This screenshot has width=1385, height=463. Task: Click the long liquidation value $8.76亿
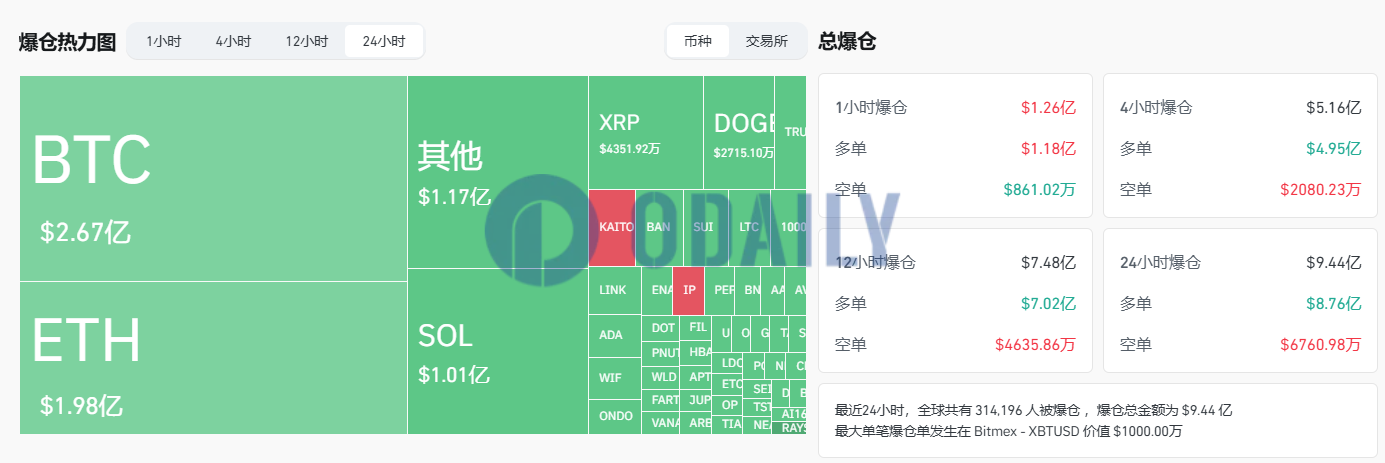(x=1334, y=303)
